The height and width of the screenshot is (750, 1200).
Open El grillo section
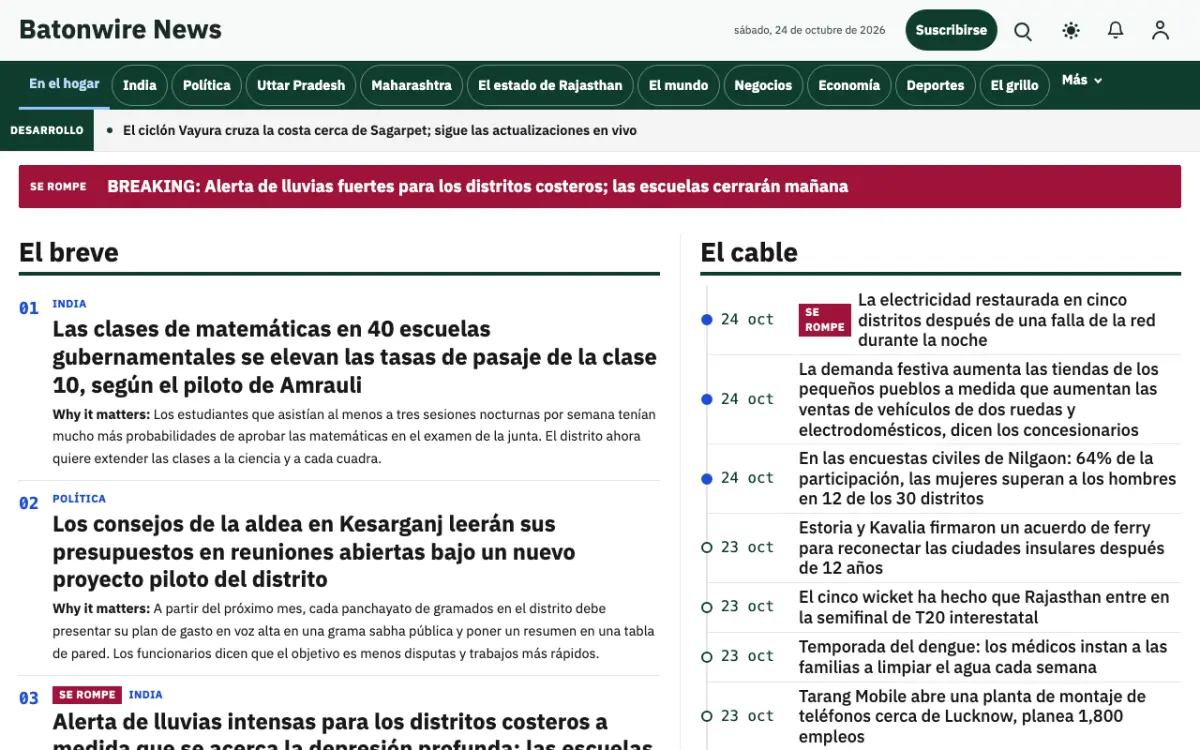1014,85
